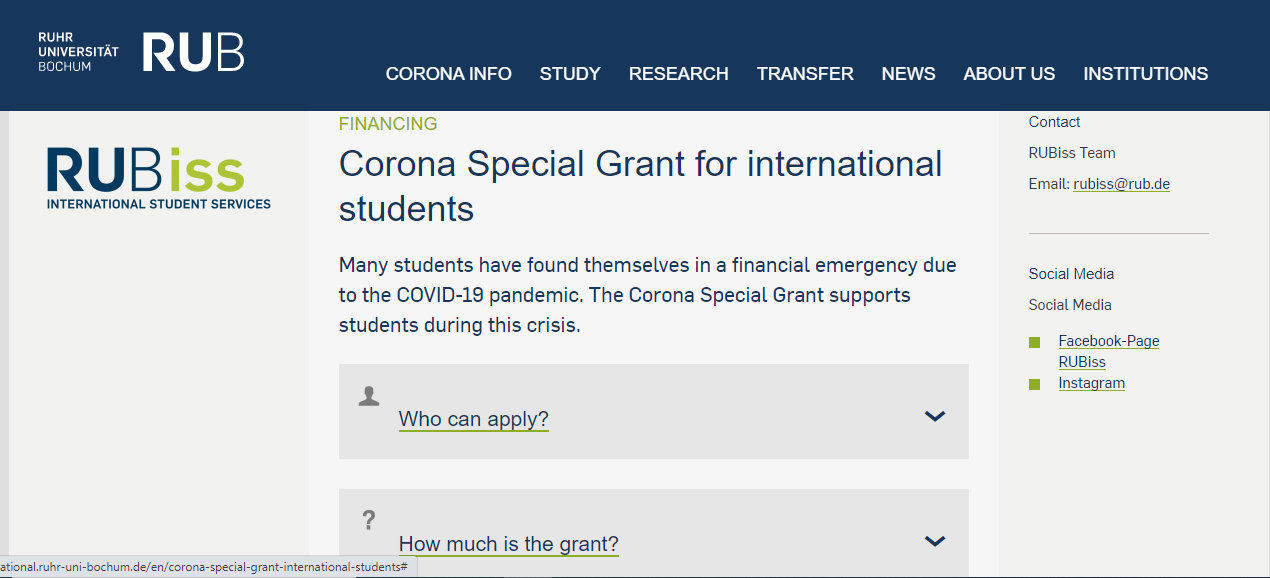Click the question mark icon beside grant amount
This screenshot has width=1270, height=578.
369,520
